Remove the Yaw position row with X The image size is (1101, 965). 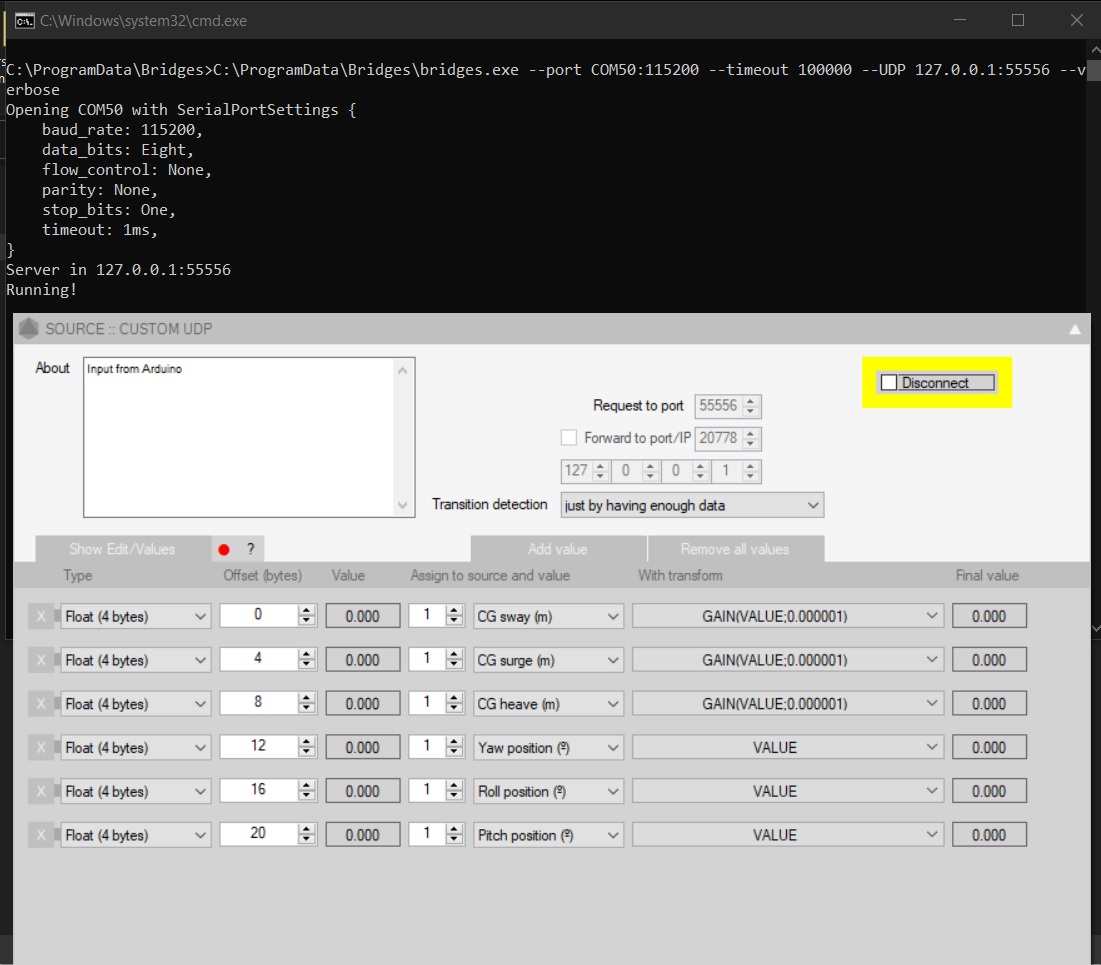41,748
